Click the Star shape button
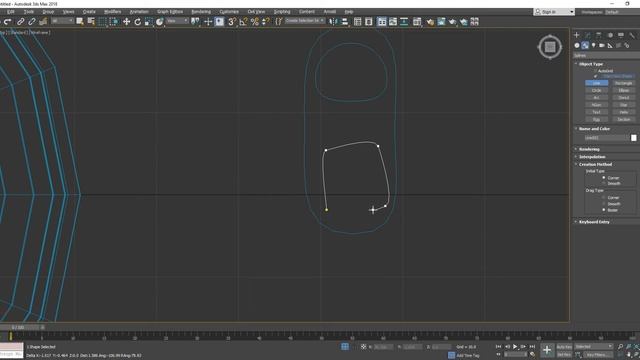Image resolution: width=640 pixels, height=360 pixels. click(624, 105)
